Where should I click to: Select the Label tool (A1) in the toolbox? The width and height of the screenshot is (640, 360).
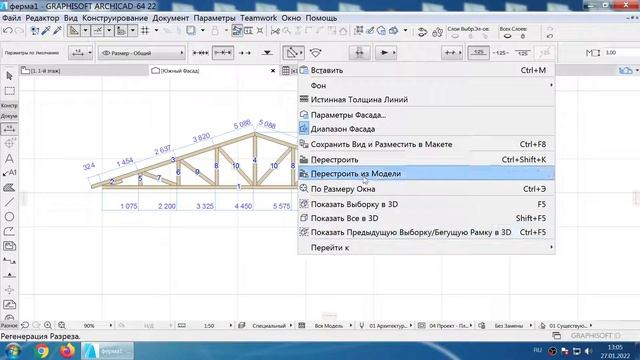[x=9, y=173]
